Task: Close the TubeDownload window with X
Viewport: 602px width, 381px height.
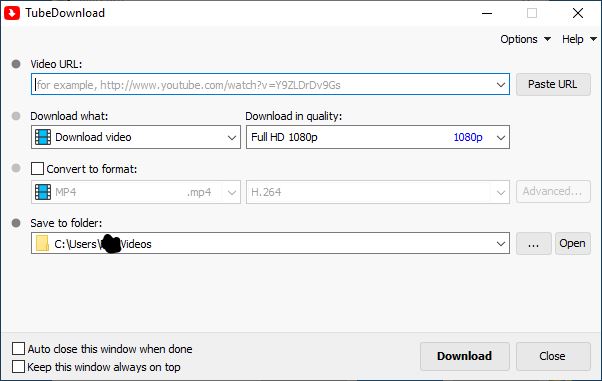Action: 578,13
